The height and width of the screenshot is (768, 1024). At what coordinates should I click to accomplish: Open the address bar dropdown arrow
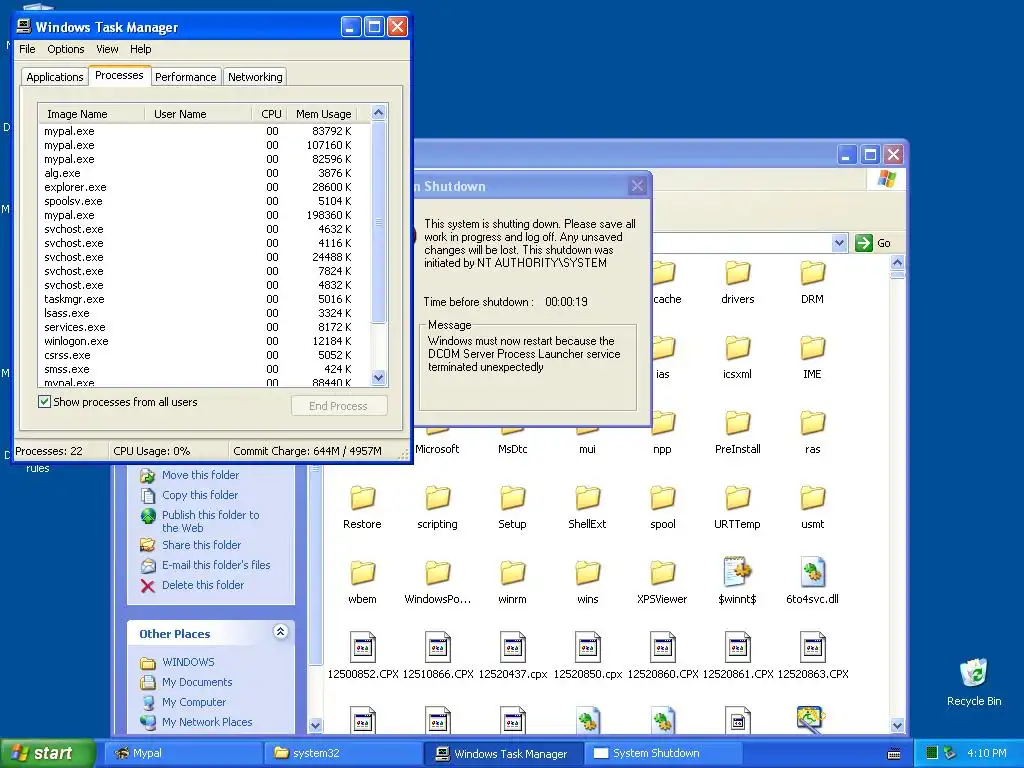pos(839,243)
